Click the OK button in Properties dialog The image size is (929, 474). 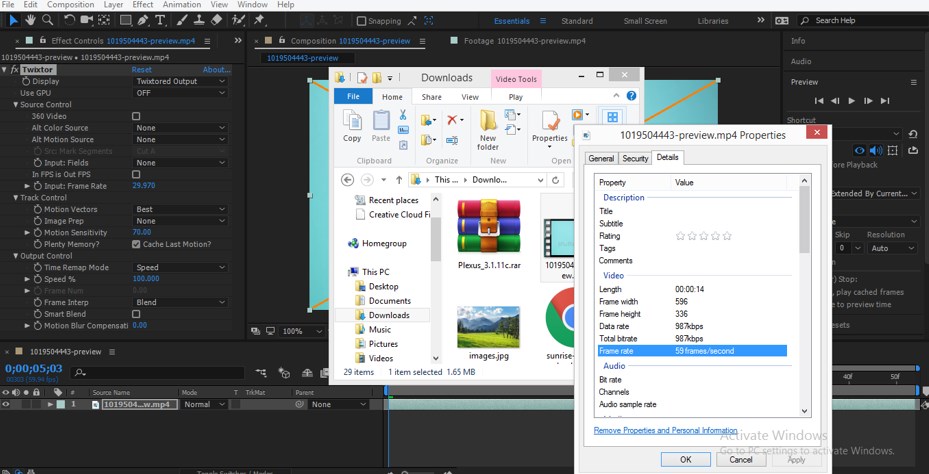click(685, 459)
